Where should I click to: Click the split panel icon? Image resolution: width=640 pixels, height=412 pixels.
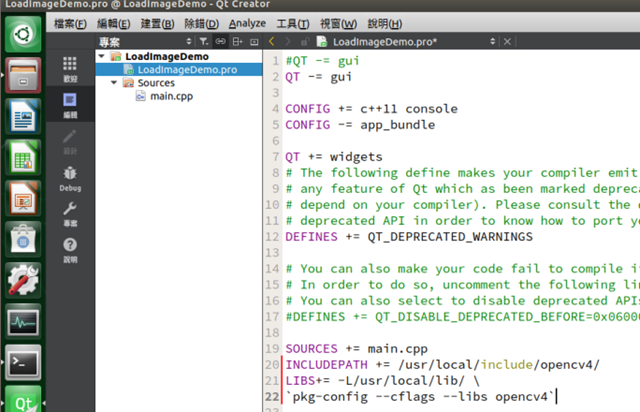click(237, 42)
